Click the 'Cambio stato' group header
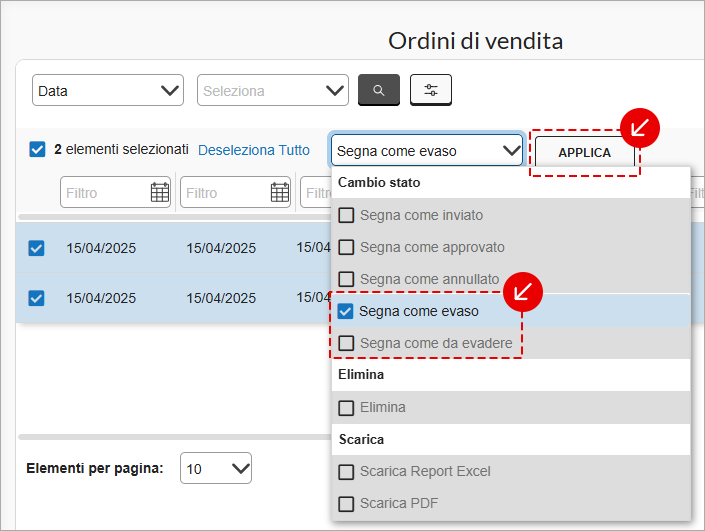 point(379,182)
